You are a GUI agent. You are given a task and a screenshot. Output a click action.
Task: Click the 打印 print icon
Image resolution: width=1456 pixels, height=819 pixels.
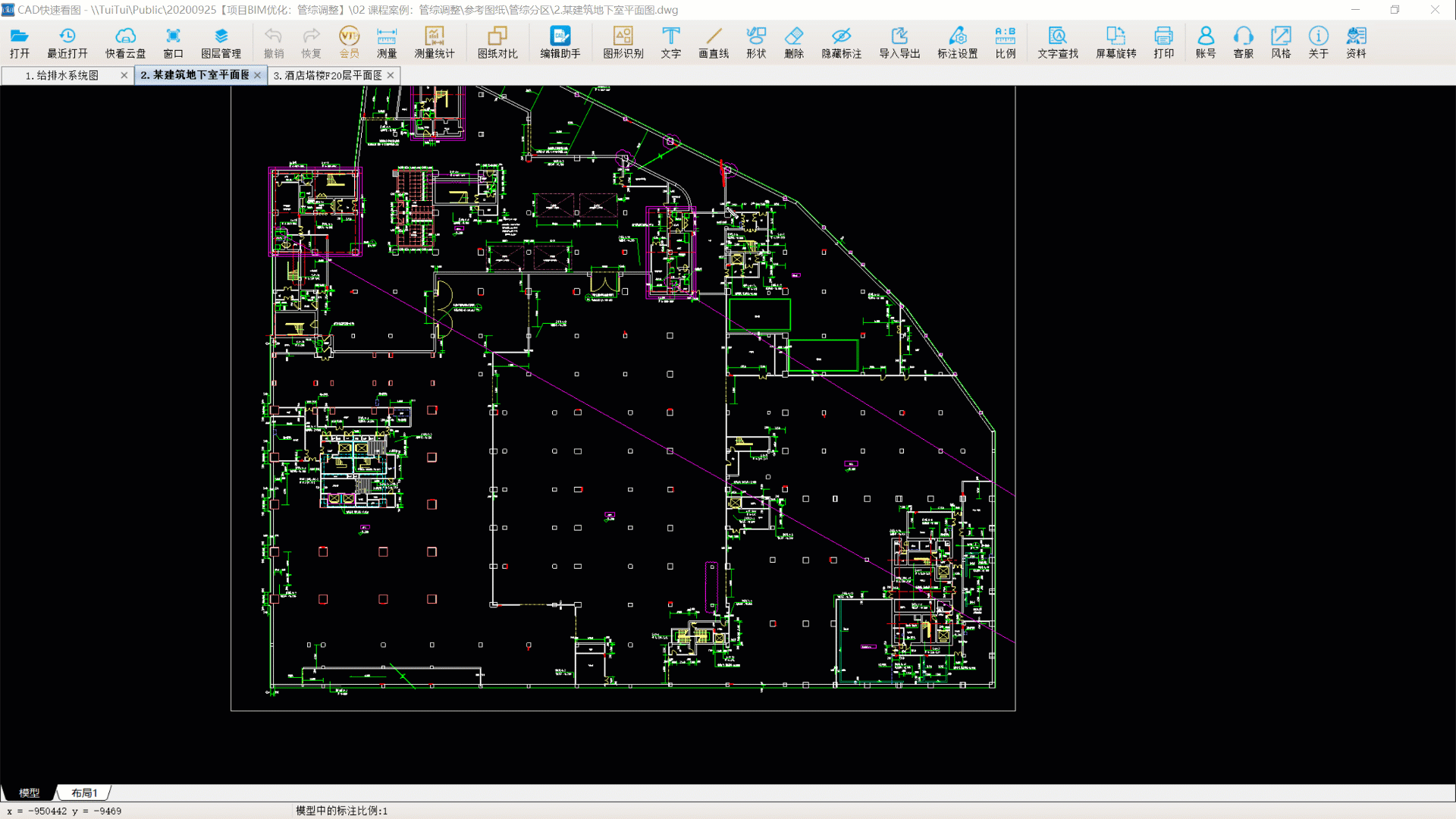click(x=1163, y=42)
